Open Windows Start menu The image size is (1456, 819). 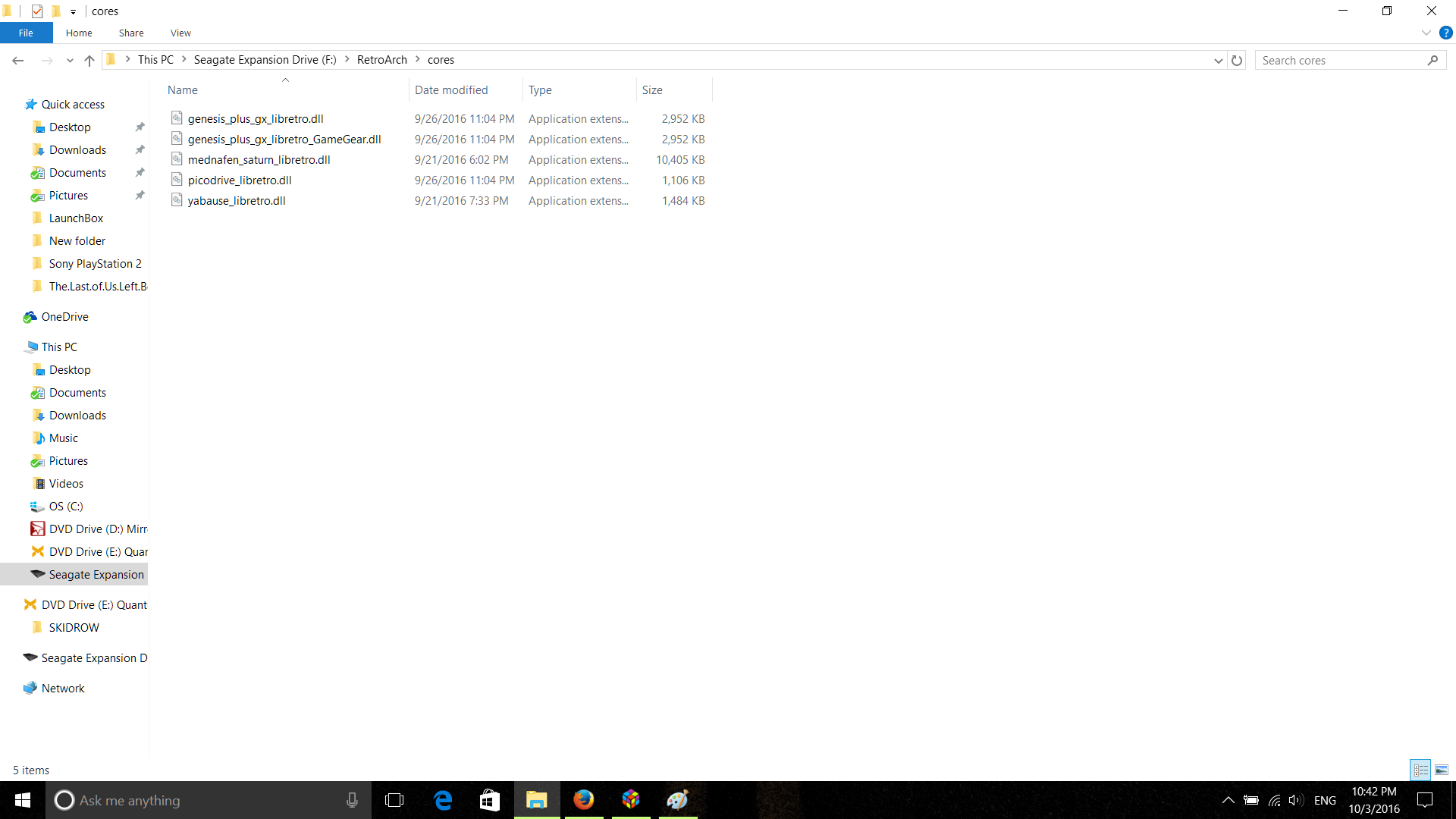pos(23,800)
